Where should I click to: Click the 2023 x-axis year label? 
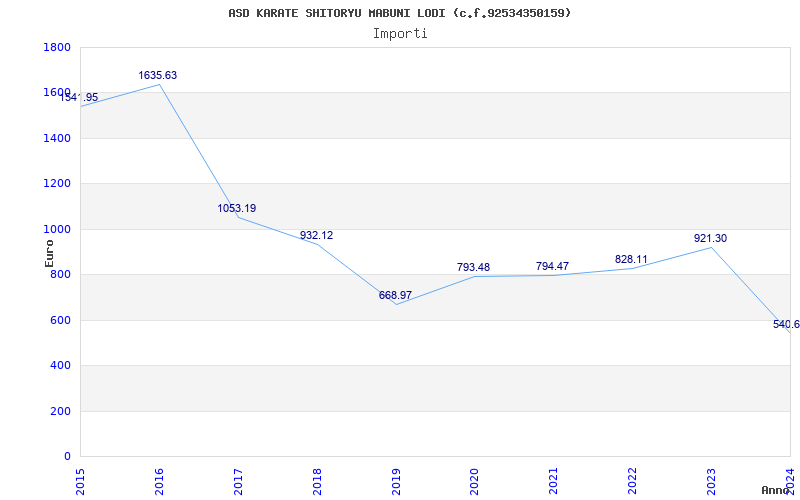tap(711, 481)
